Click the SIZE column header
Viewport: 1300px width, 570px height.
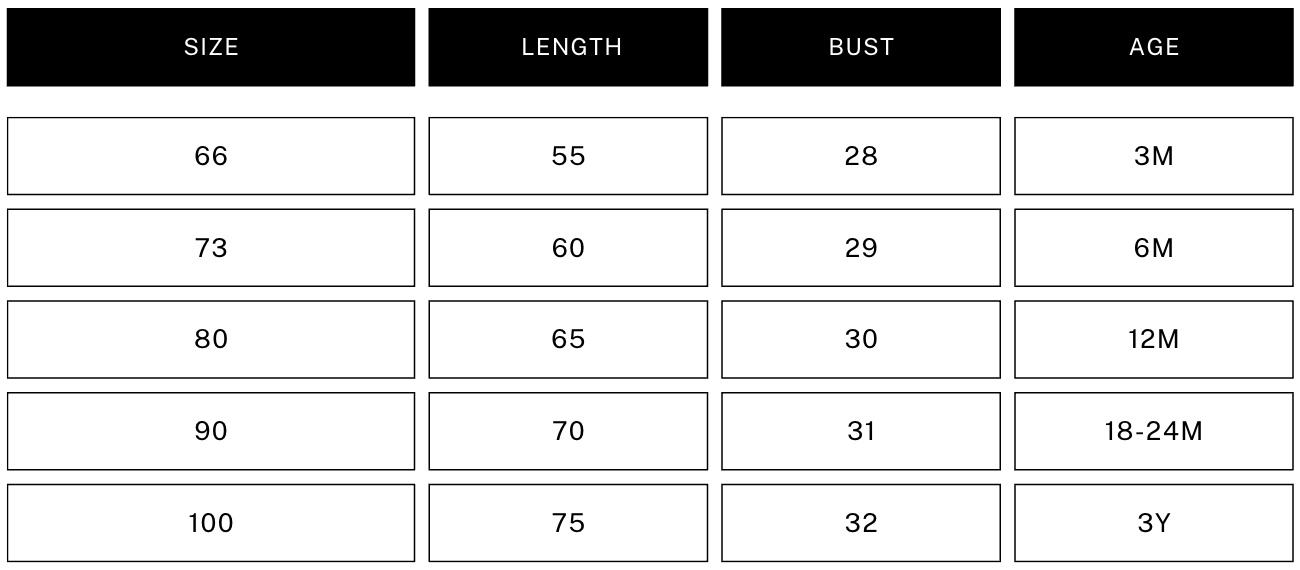(211, 47)
